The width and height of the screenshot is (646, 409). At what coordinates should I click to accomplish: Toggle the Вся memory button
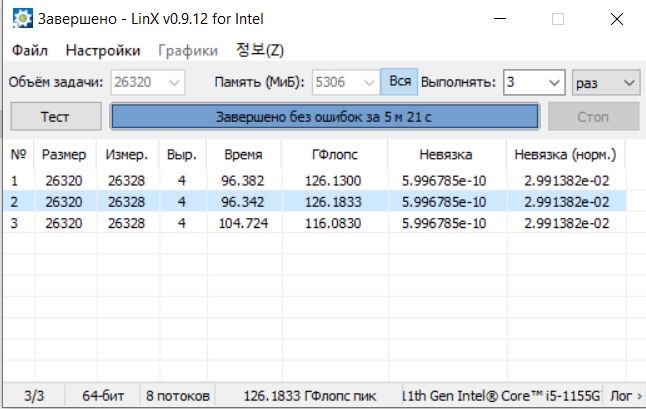(x=400, y=83)
